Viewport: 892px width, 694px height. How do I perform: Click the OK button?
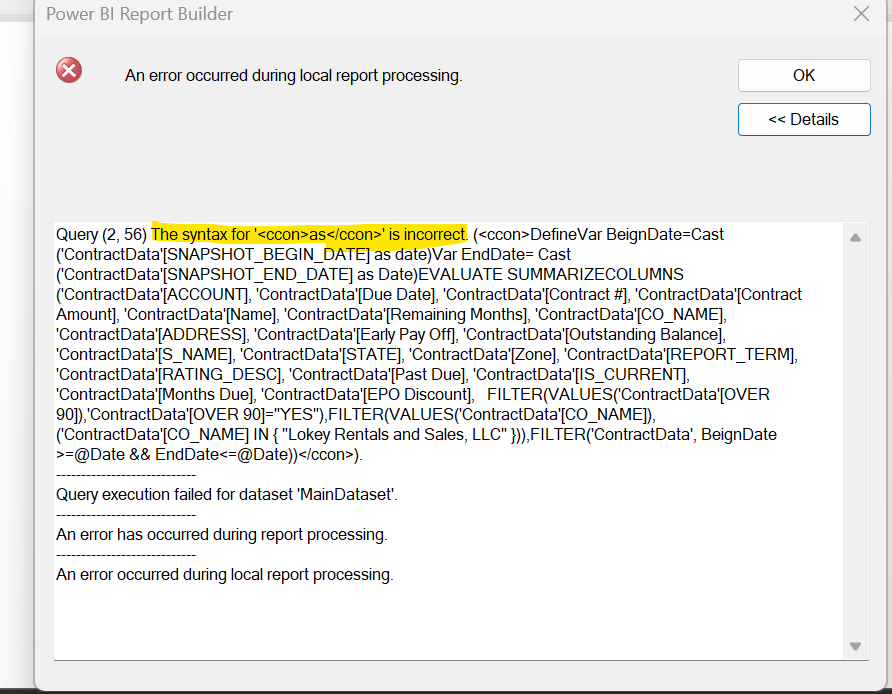point(804,75)
